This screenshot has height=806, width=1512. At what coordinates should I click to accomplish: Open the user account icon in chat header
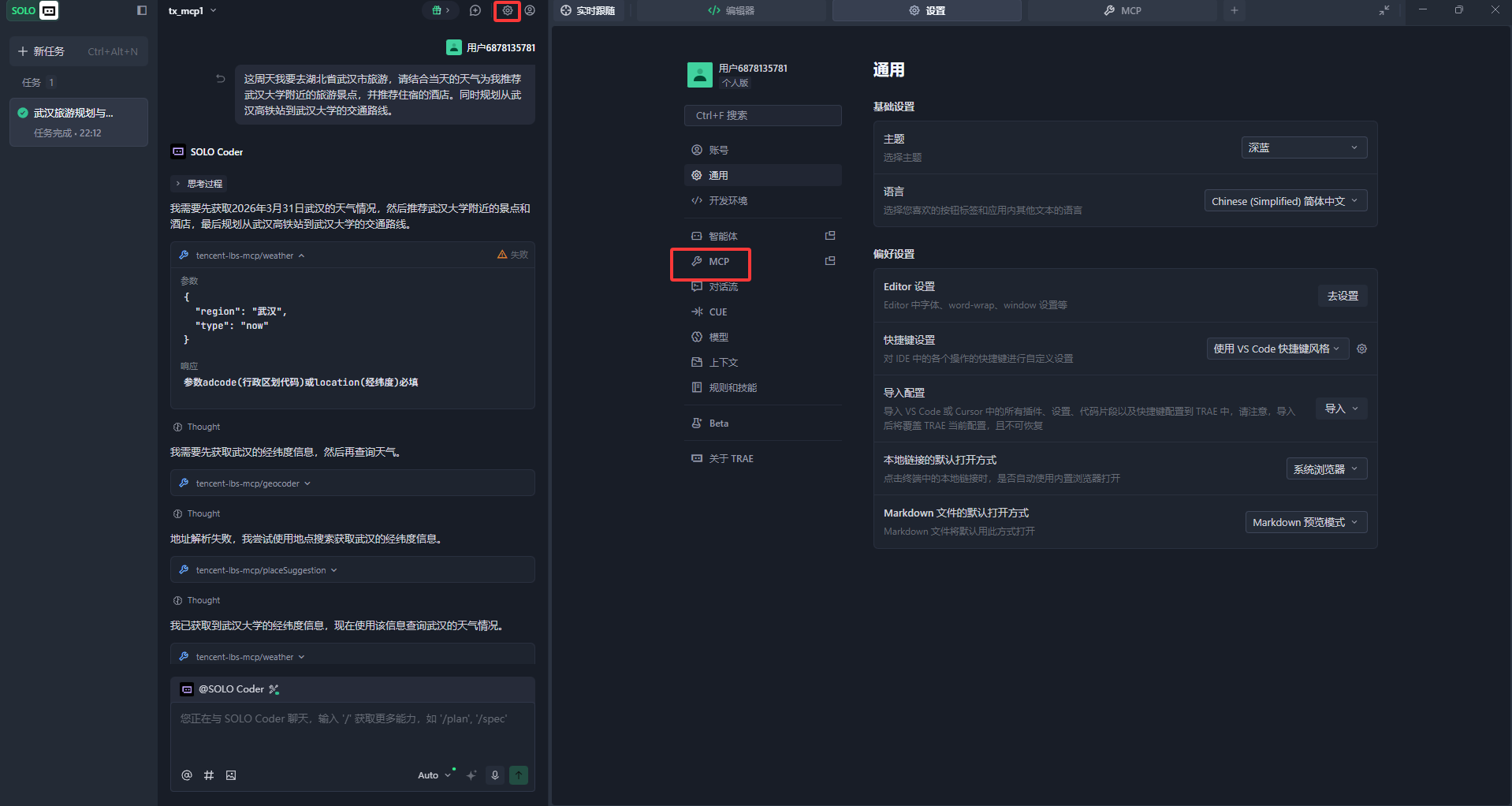(x=530, y=10)
